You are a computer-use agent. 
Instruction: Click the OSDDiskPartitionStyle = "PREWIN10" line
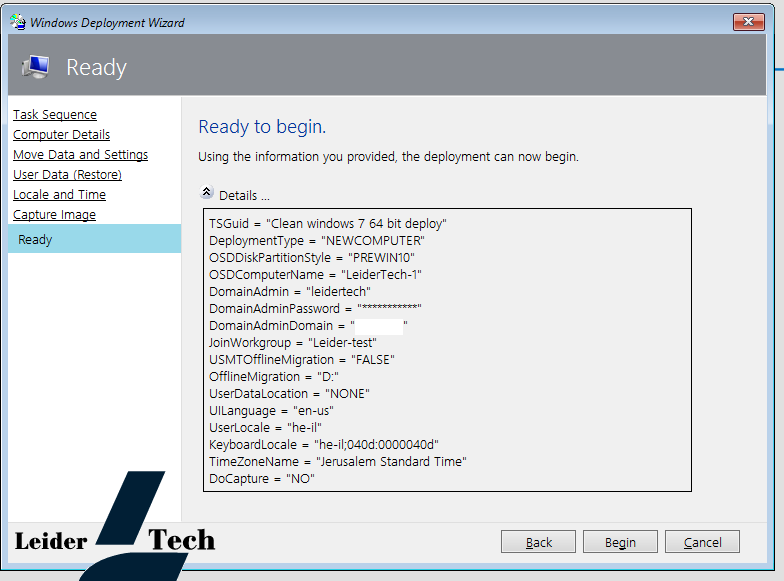(312, 258)
